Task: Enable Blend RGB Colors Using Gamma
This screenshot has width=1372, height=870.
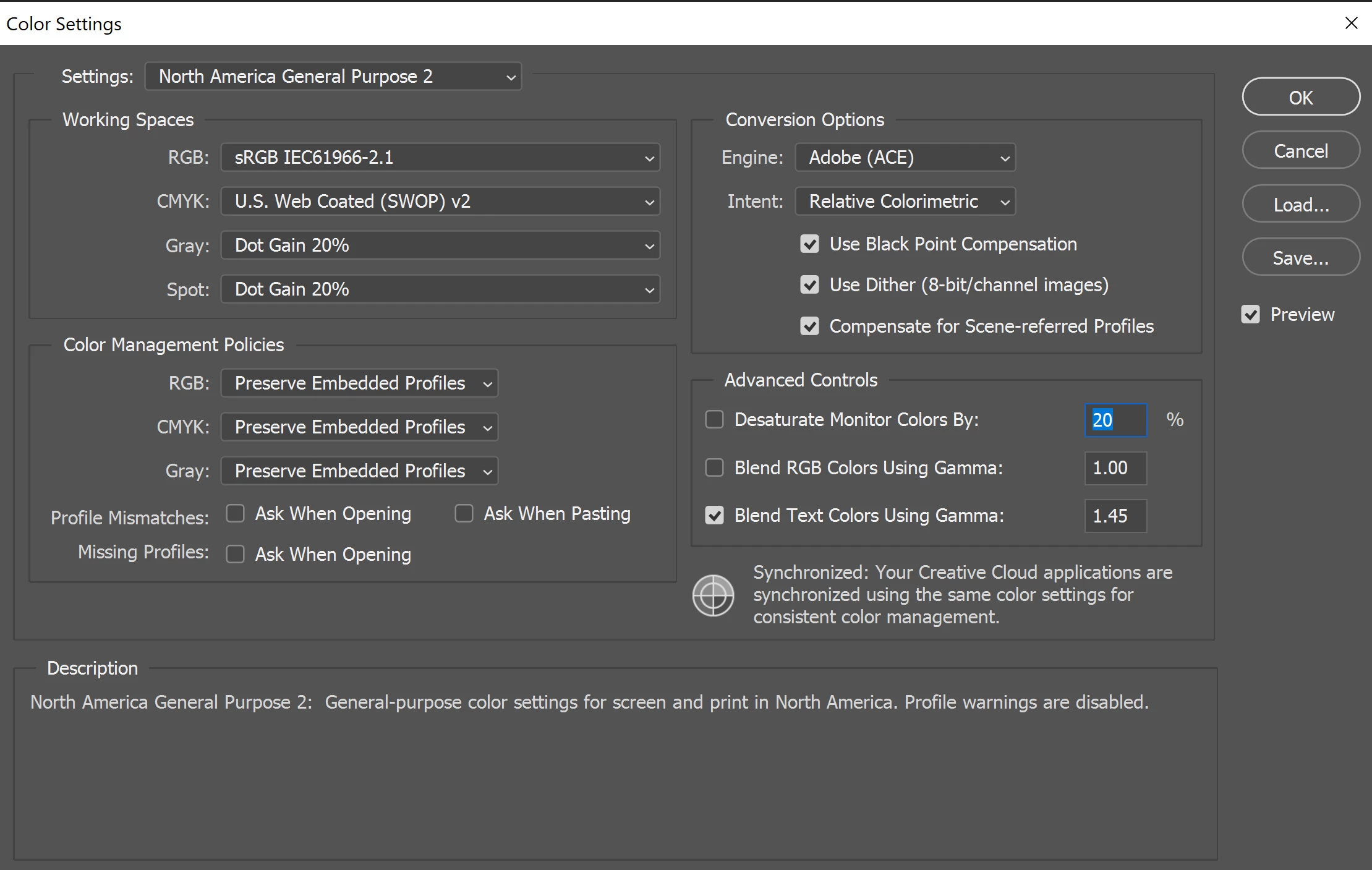Action: [x=714, y=467]
